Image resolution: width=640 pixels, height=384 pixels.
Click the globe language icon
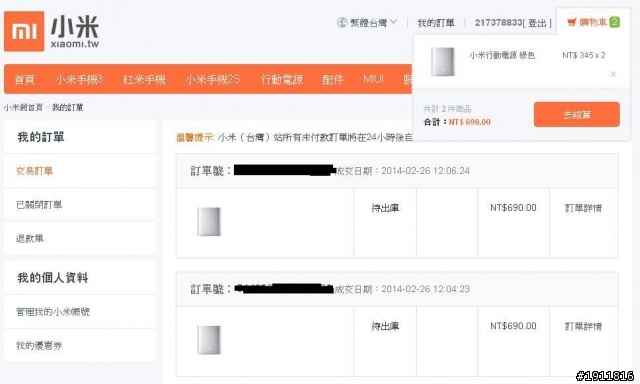[342, 22]
